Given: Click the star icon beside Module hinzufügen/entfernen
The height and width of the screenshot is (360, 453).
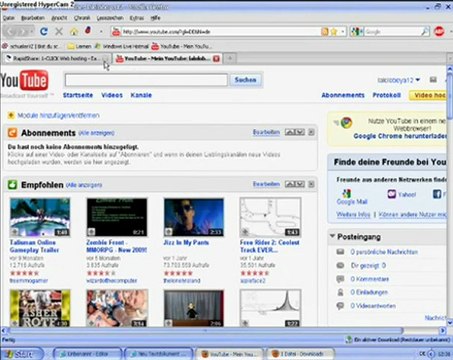Looking at the screenshot, I should tap(11, 115).
